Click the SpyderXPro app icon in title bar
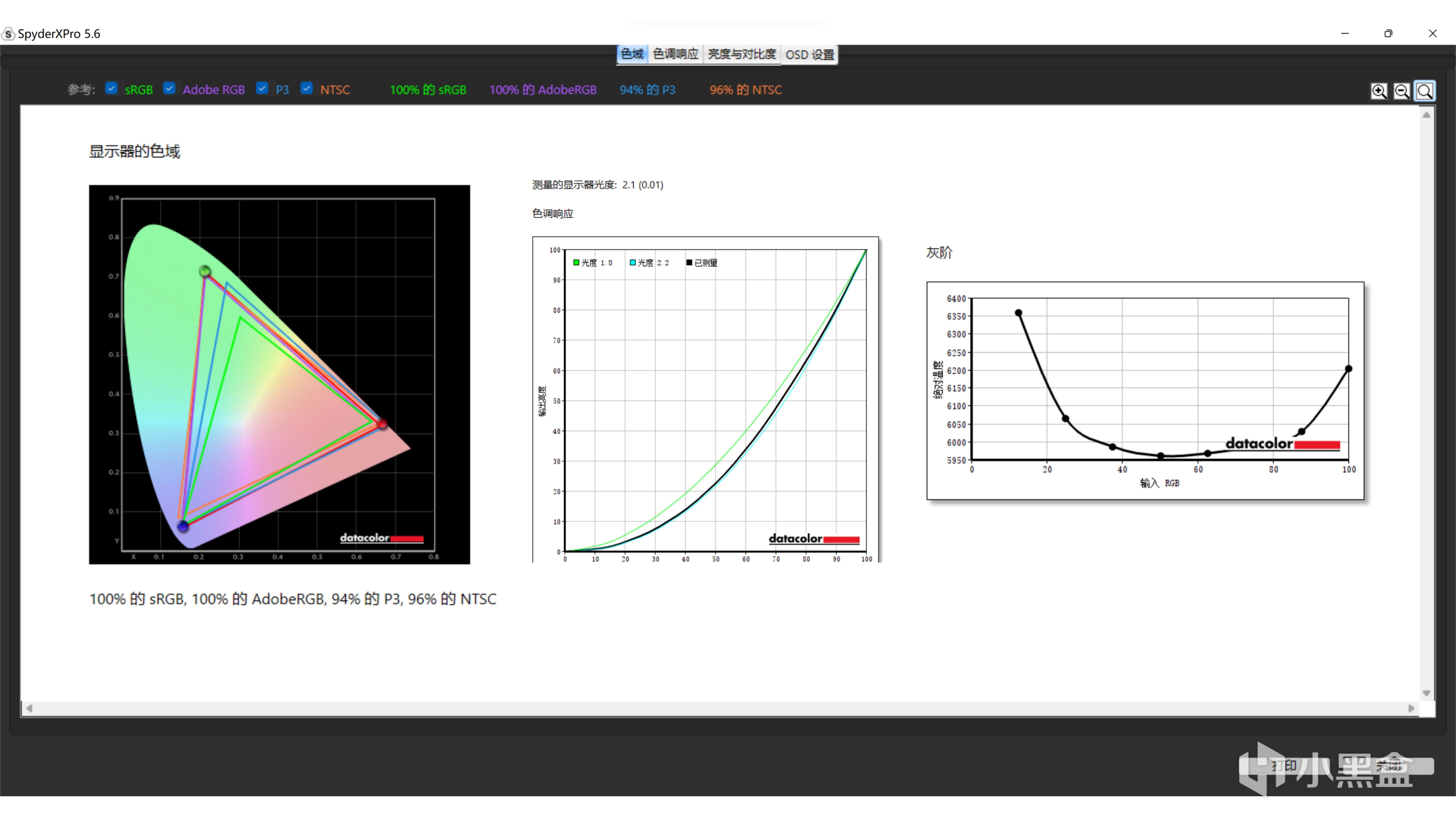This screenshot has width=1456, height=819. [x=8, y=34]
